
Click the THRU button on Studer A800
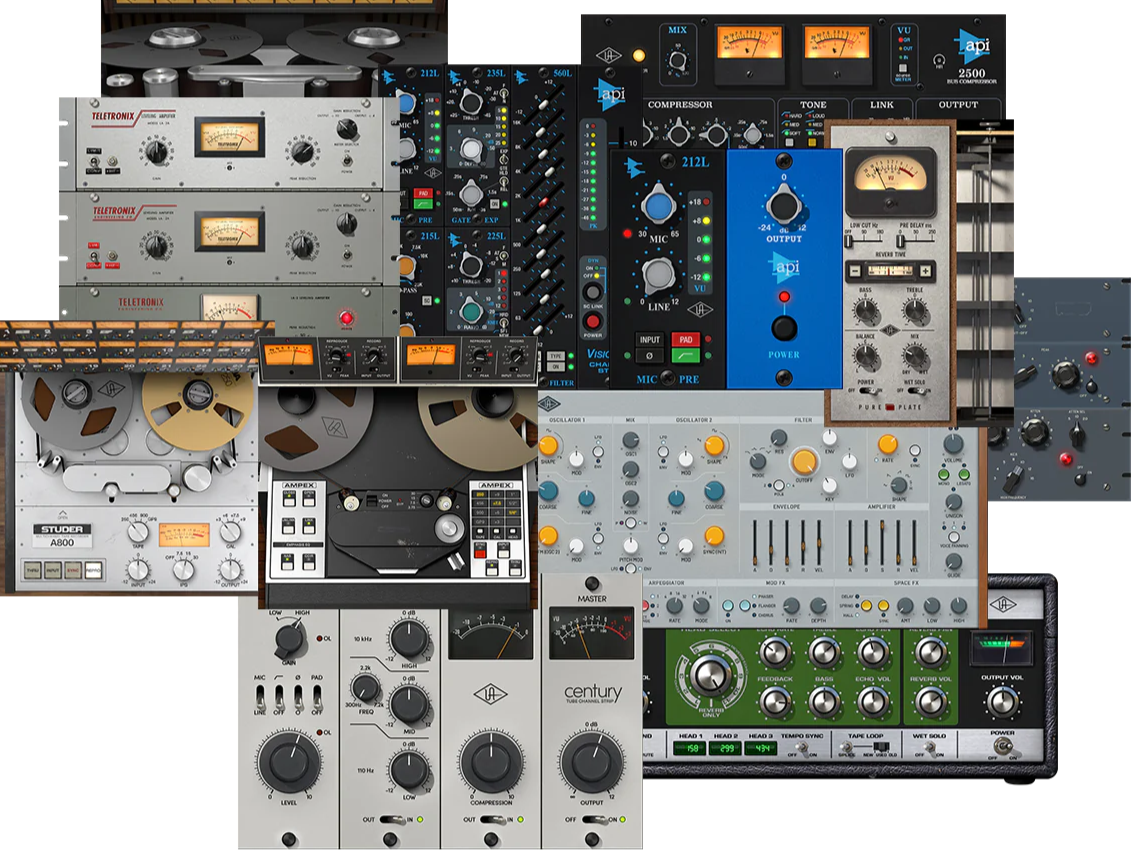[x=32, y=570]
